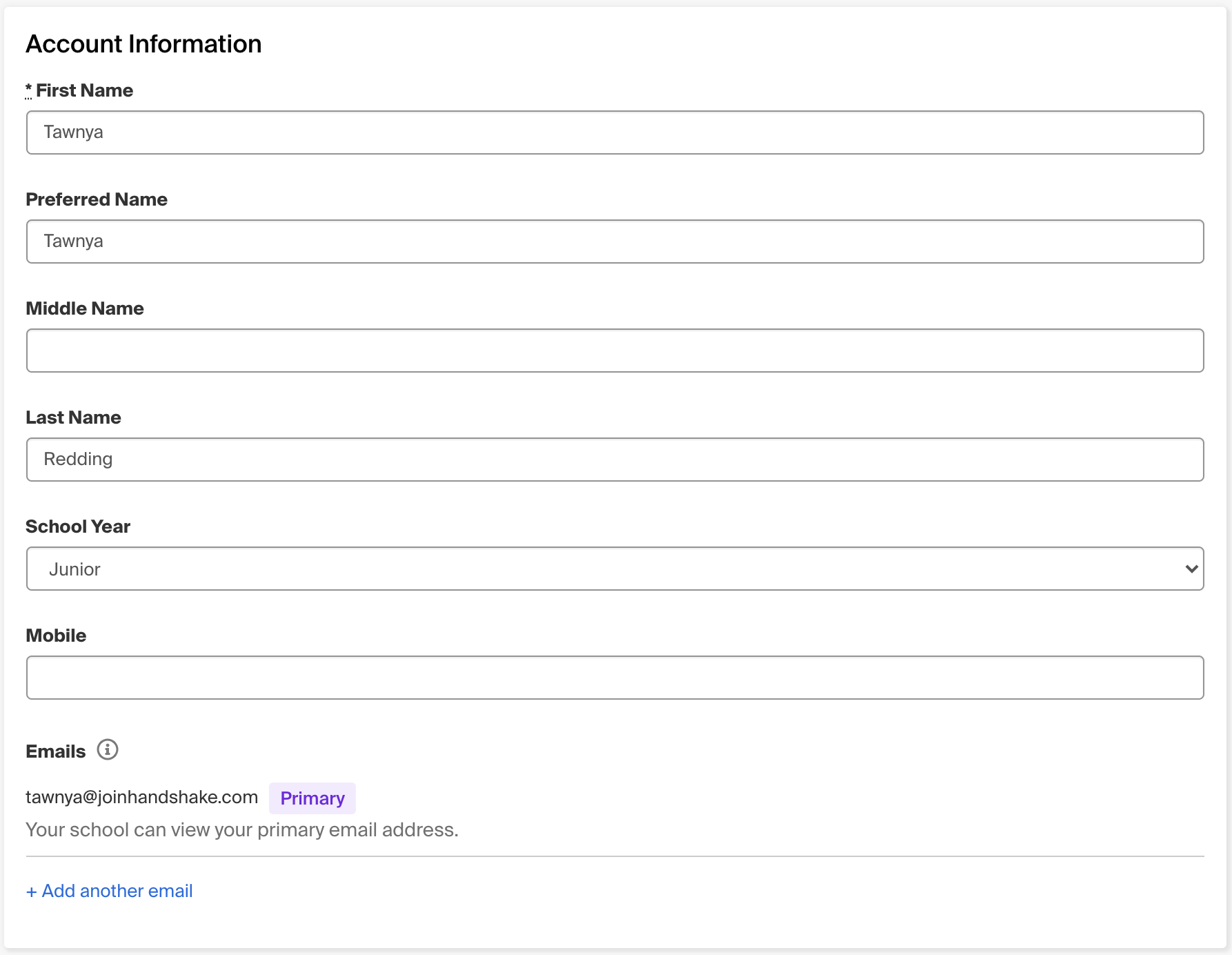This screenshot has width=1232, height=955.
Task: Click the First Name label
Action: 79,90
